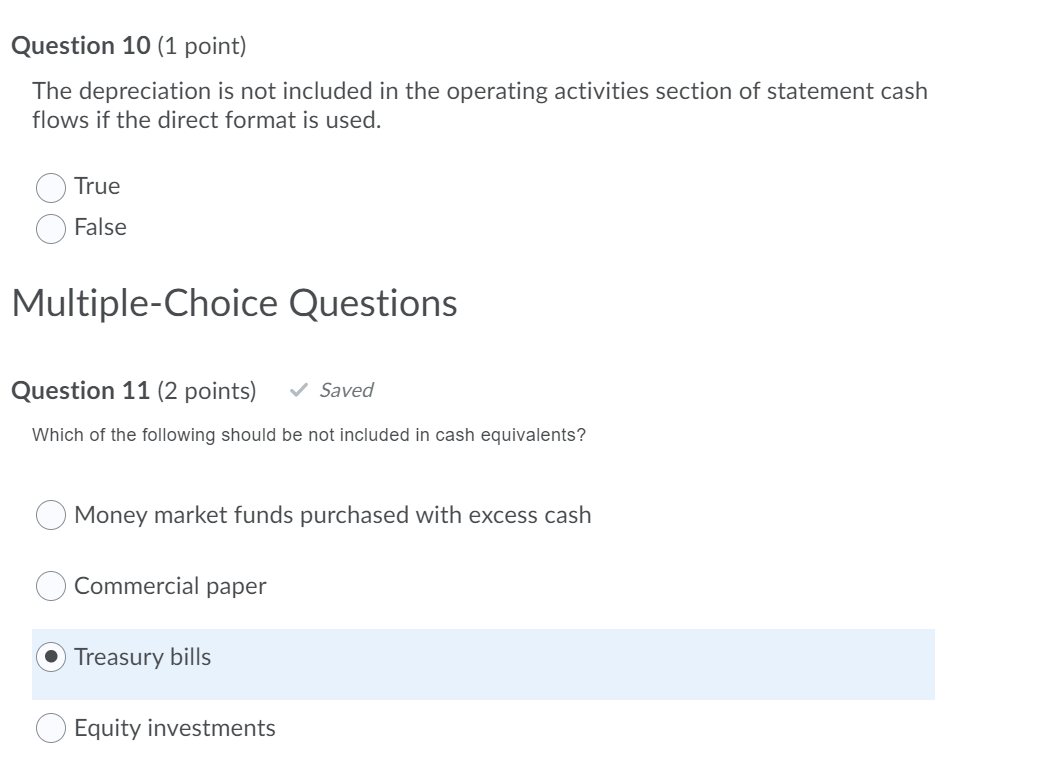Click the Saved checkmark icon
This screenshot has height=766, width=1061.
pos(298,390)
